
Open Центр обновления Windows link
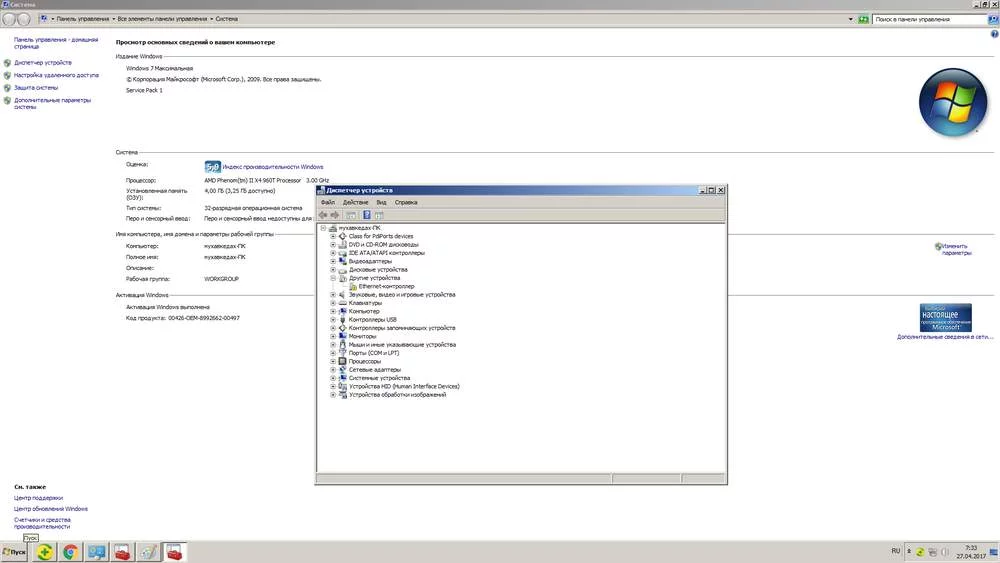(x=51, y=509)
